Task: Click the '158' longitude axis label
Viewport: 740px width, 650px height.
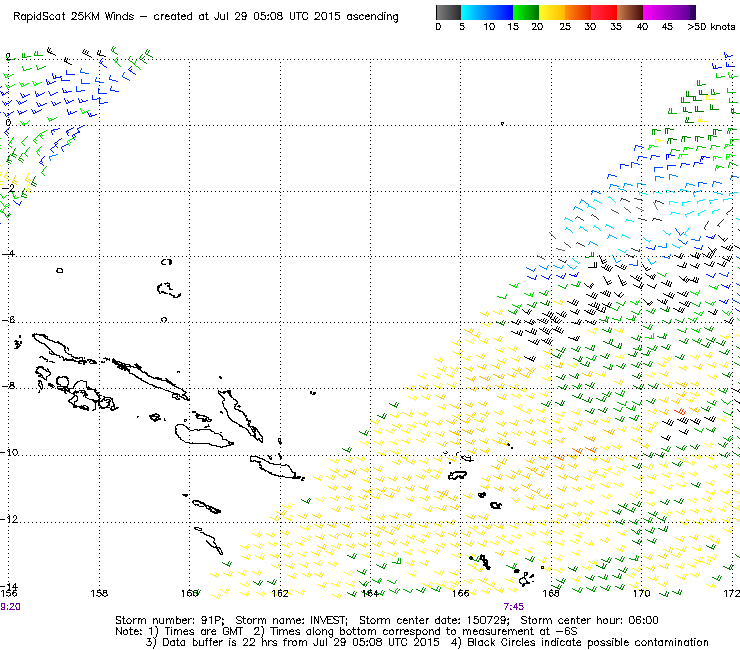Action: (99, 593)
